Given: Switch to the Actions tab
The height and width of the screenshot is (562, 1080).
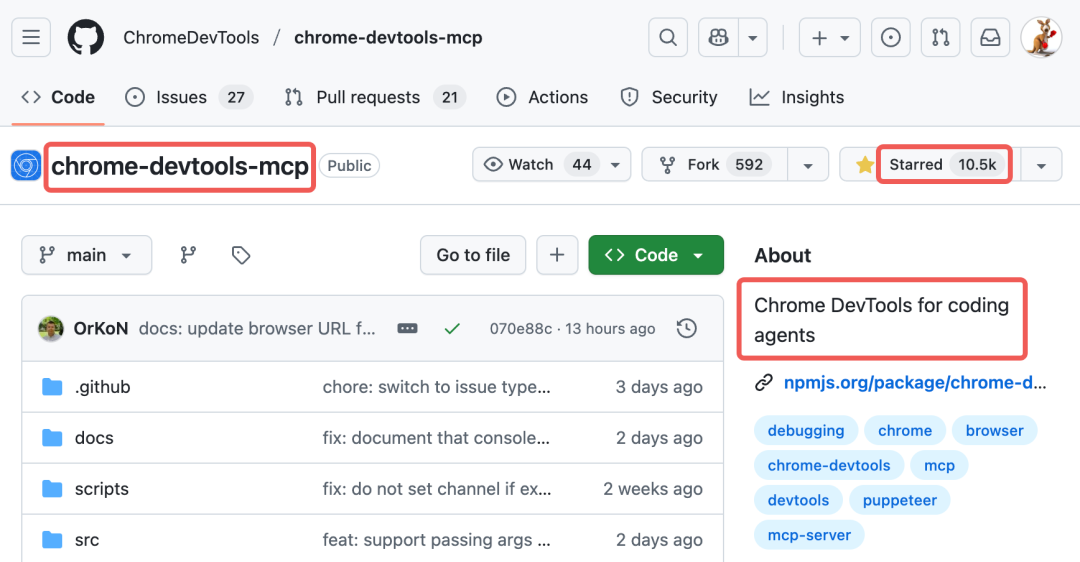Looking at the screenshot, I should (x=542, y=97).
